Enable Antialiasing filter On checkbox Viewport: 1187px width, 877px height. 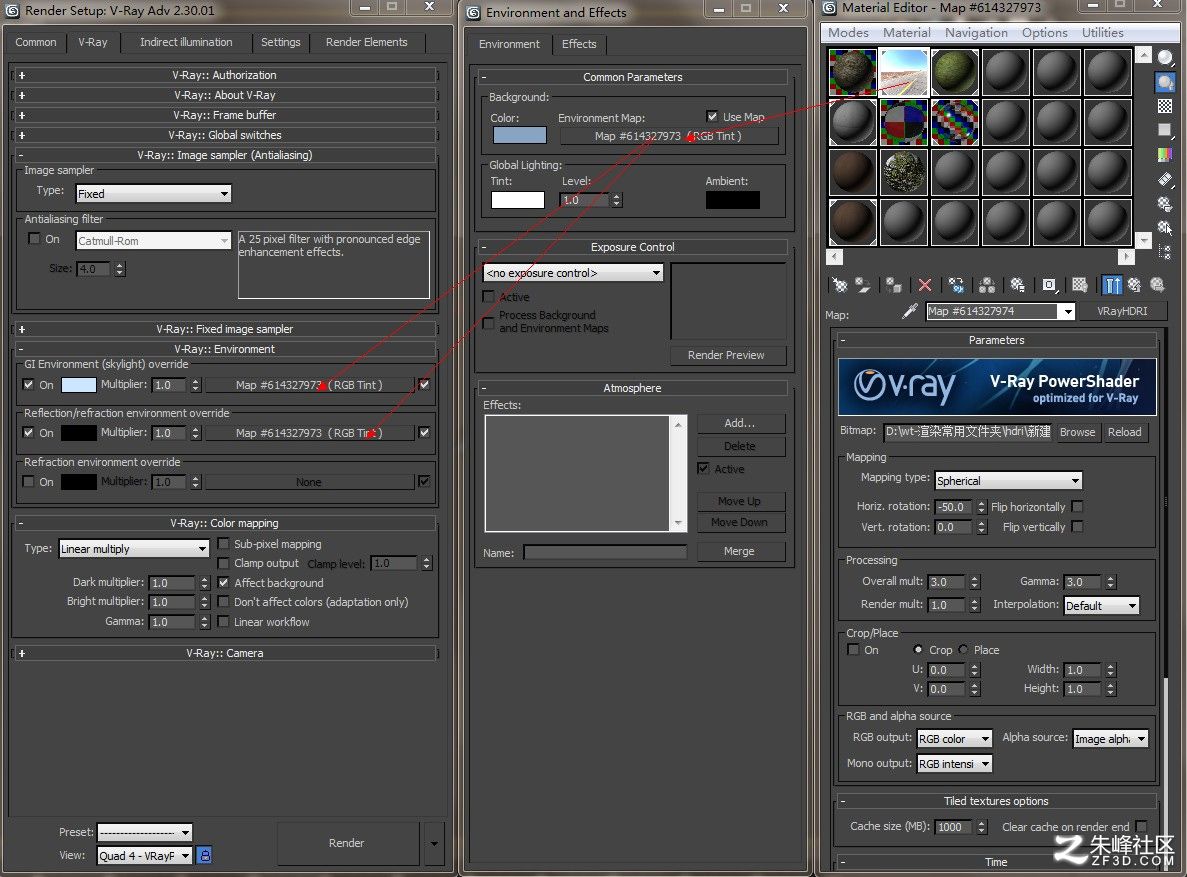[34, 239]
